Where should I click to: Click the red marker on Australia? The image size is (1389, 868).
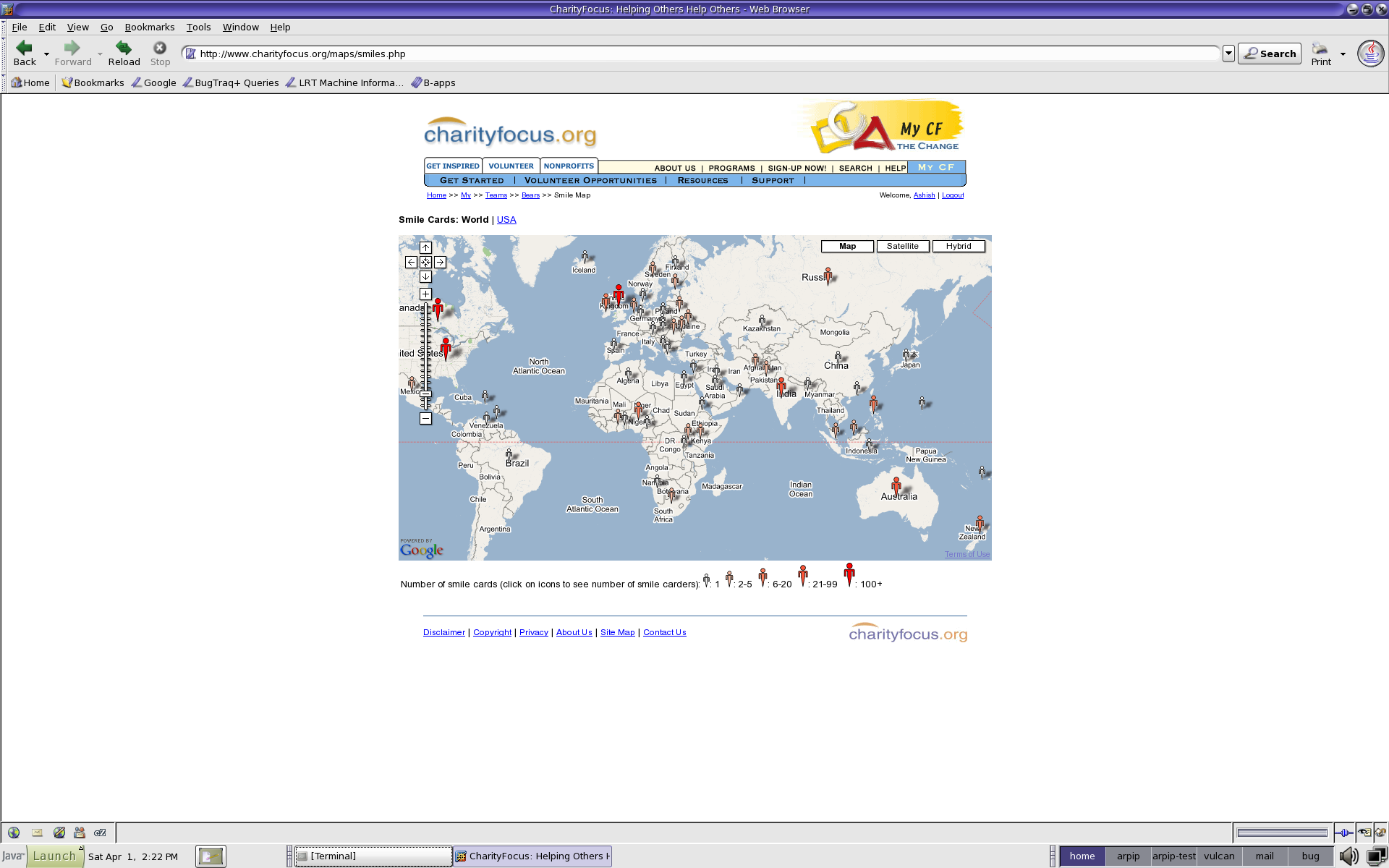click(896, 485)
